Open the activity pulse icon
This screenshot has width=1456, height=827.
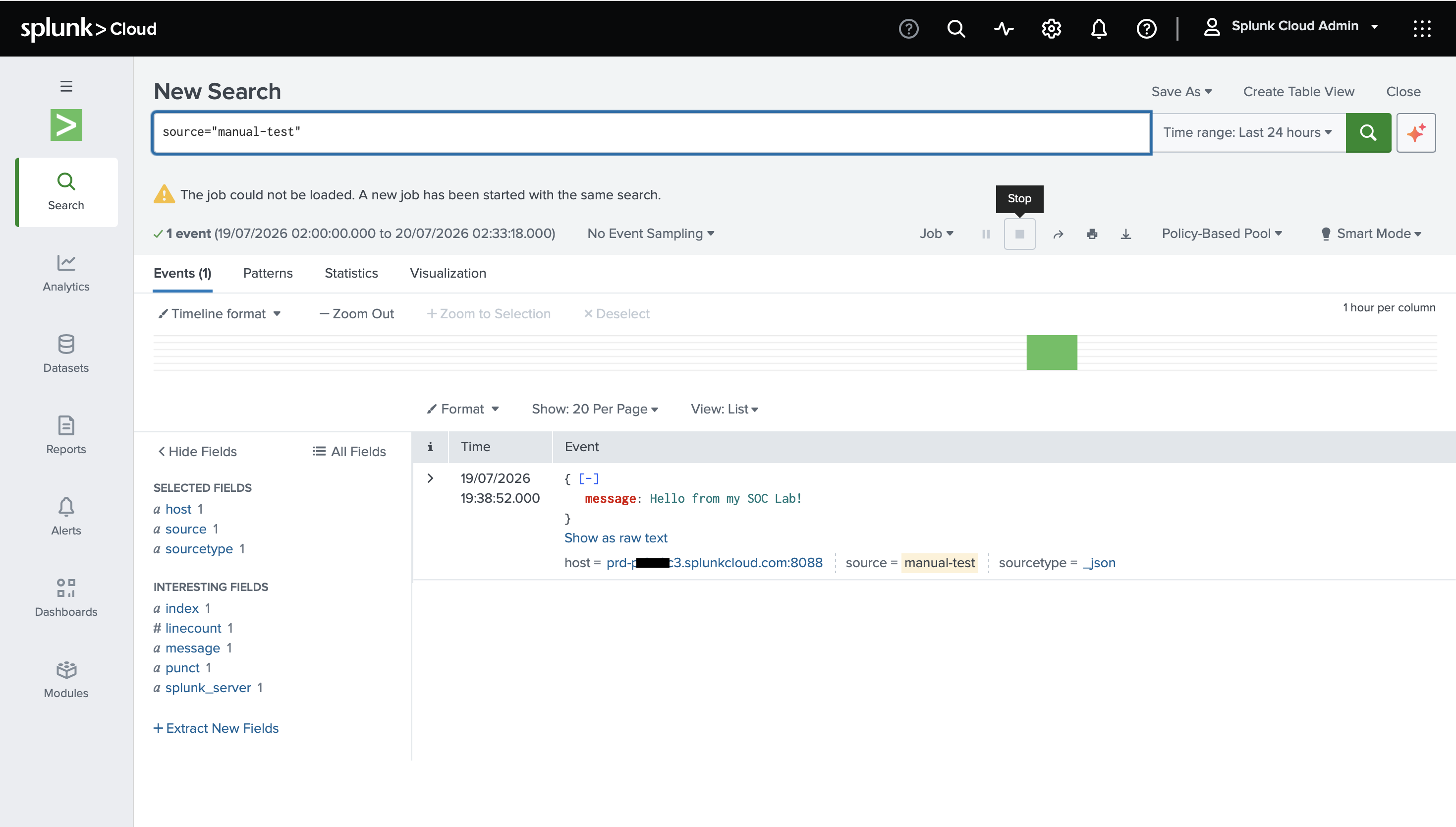click(x=1004, y=28)
